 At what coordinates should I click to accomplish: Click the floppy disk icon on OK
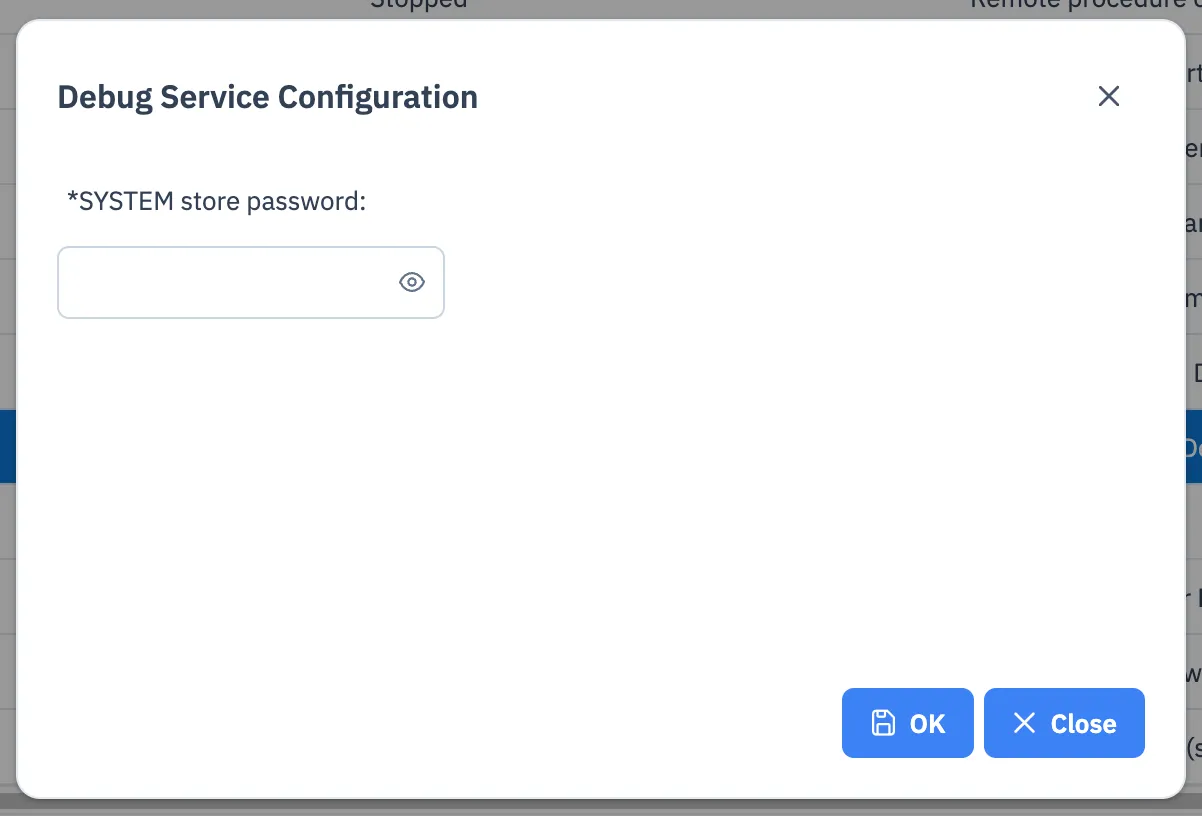884,723
